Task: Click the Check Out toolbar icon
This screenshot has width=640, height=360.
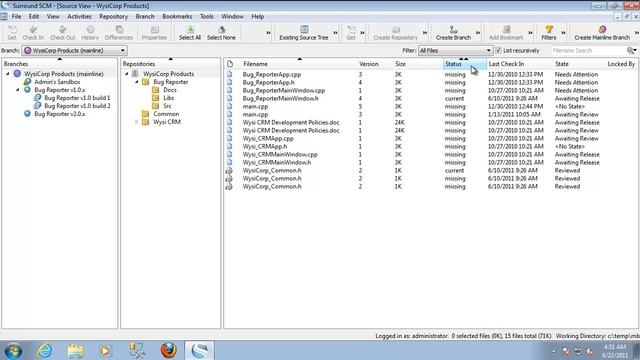Action: (62, 33)
